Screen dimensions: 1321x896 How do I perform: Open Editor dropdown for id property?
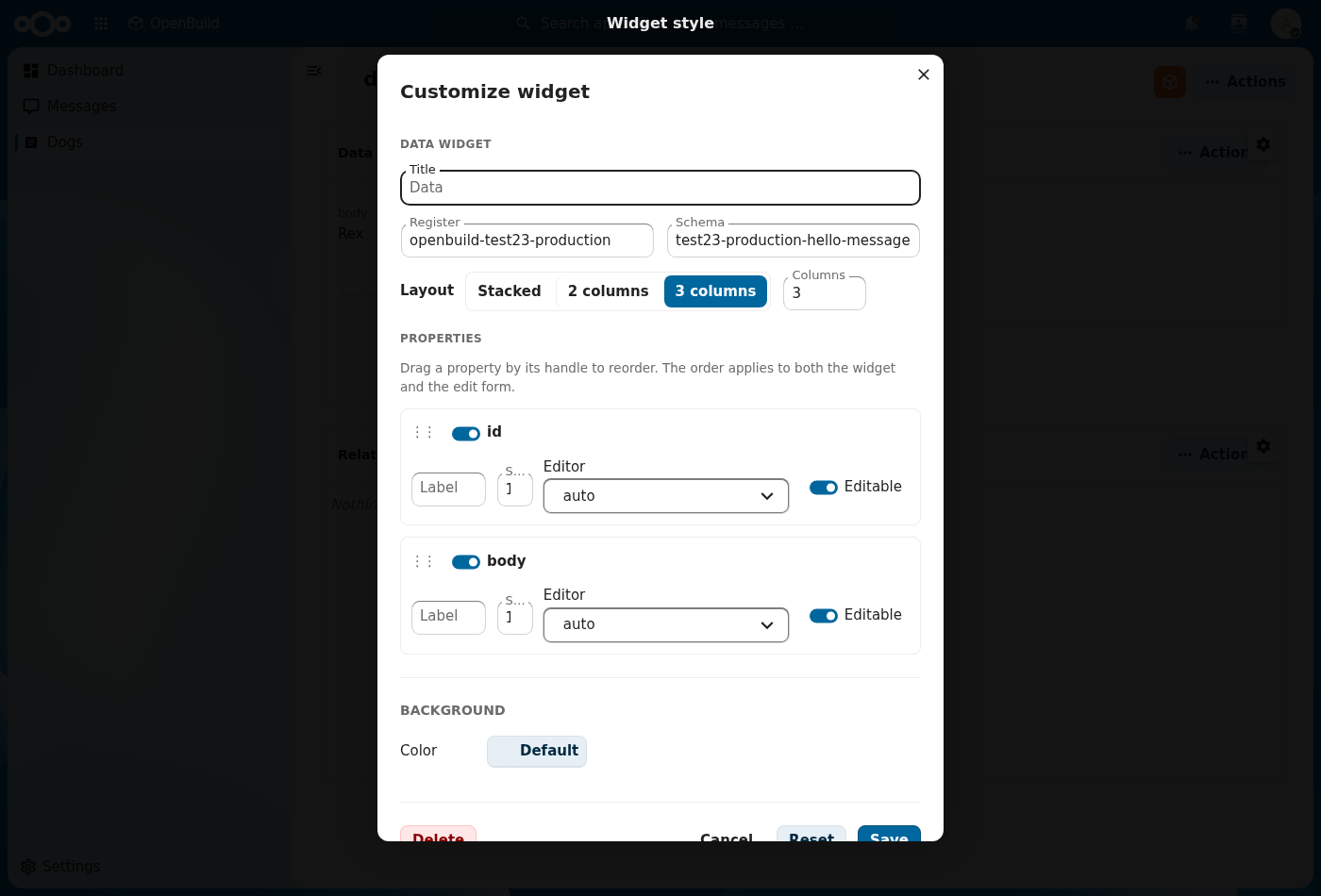[666, 496]
